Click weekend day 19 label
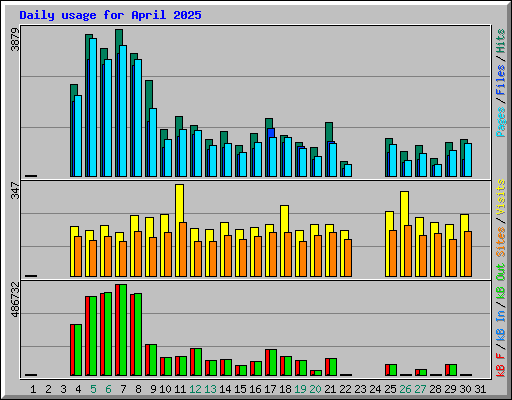Image resolution: width=512 pixels, height=400 pixels. click(300, 389)
